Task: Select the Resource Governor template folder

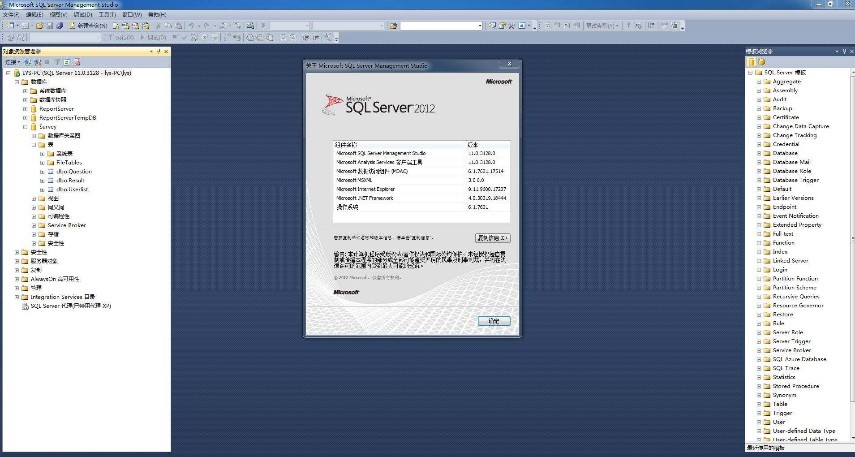Action: pos(798,305)
